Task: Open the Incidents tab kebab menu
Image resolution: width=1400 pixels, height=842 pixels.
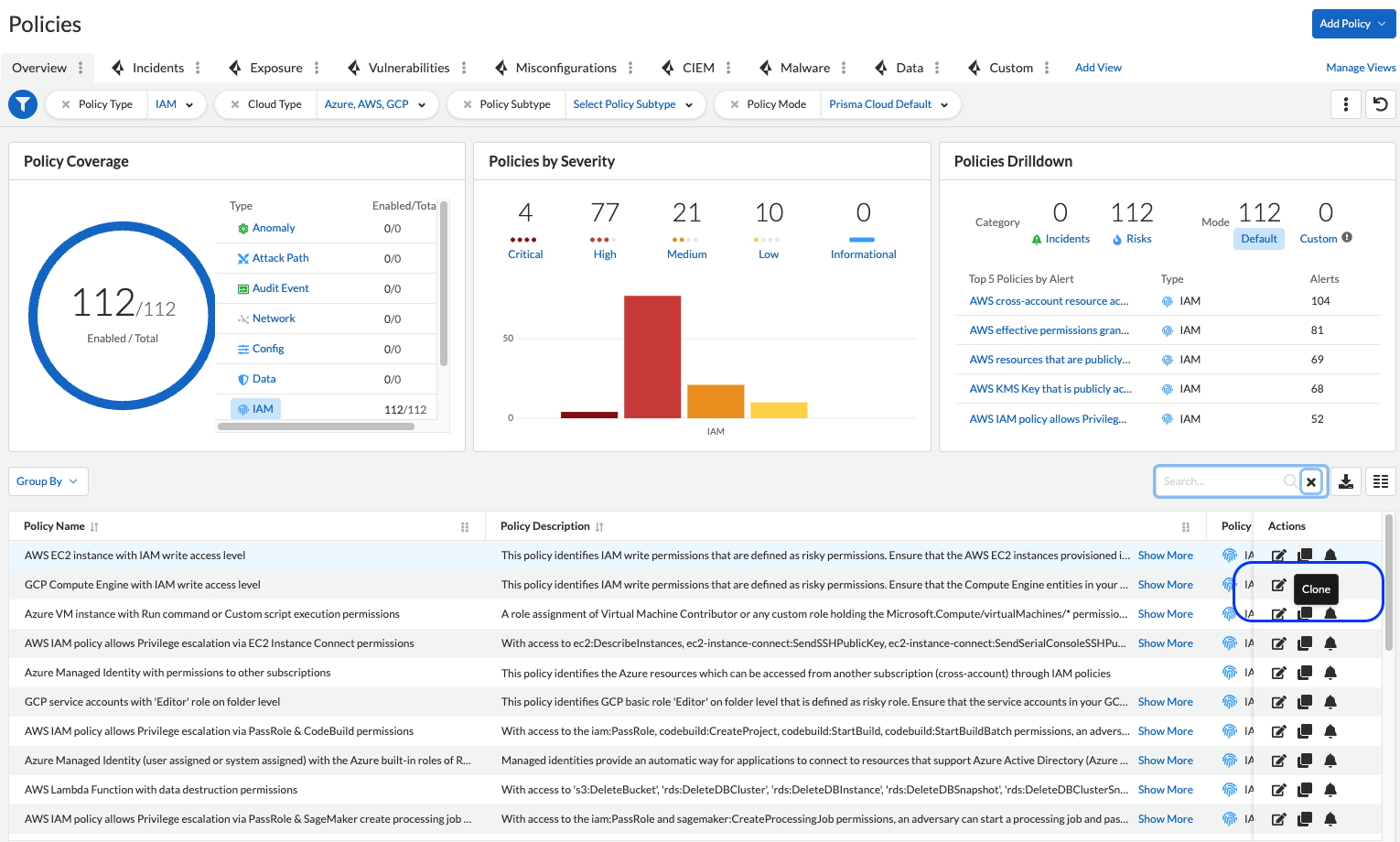Action: [198, 68]
